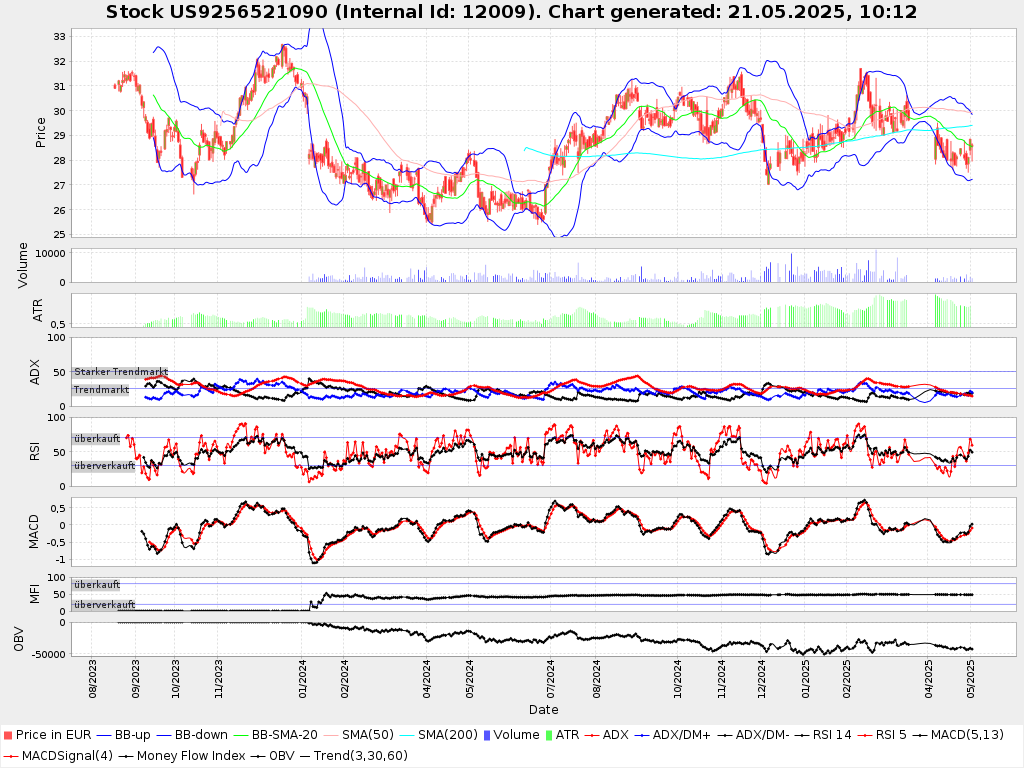Click the green ATR legend swatch

point(549,735)
